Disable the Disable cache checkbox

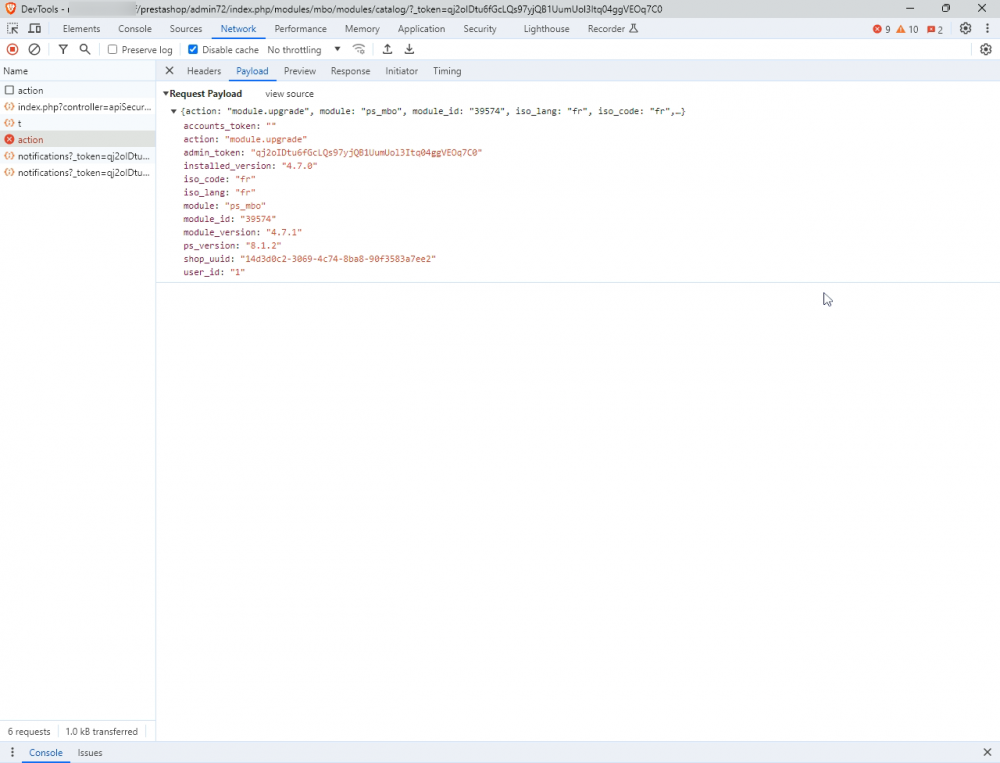point(192,49)
